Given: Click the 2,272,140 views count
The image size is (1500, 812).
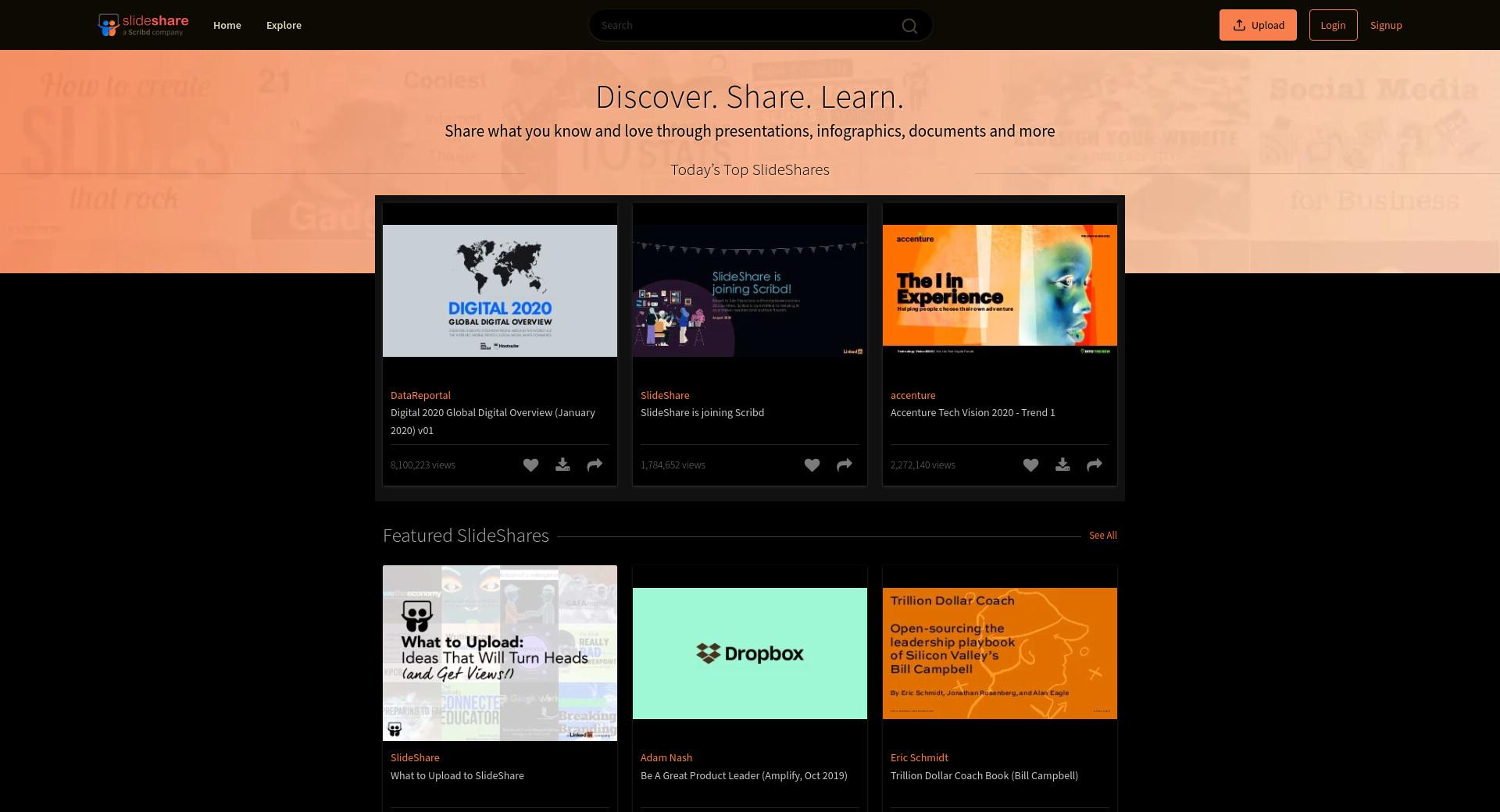Looking at the screenshot, I should tap(923, 465).
